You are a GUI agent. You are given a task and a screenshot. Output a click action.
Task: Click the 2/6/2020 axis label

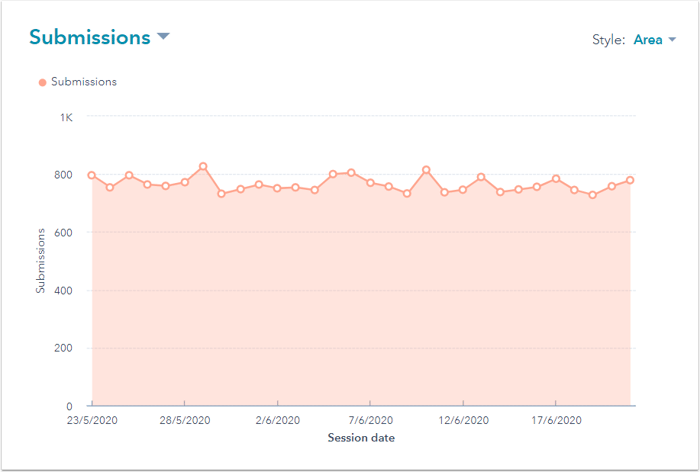click(278, 420)
